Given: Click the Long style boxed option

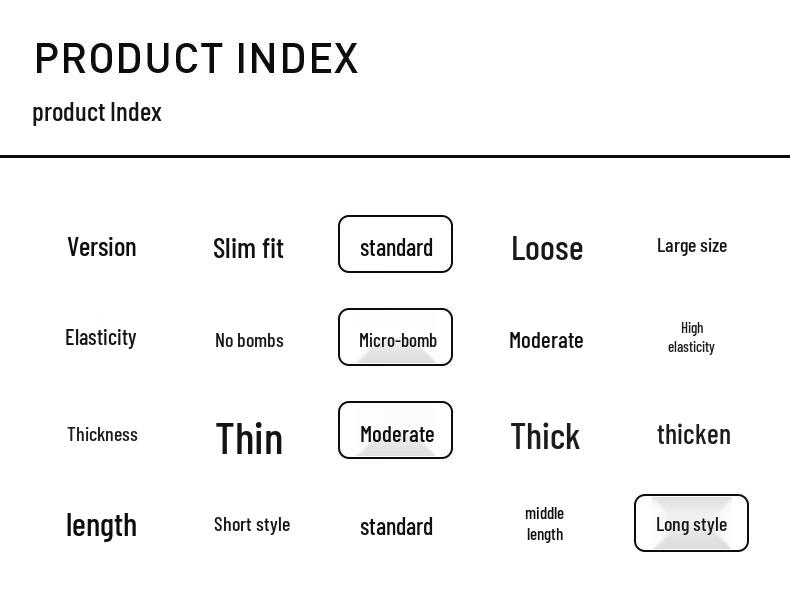Looking at the screenshot, I should pyautogui.click(x=691, y=523).
